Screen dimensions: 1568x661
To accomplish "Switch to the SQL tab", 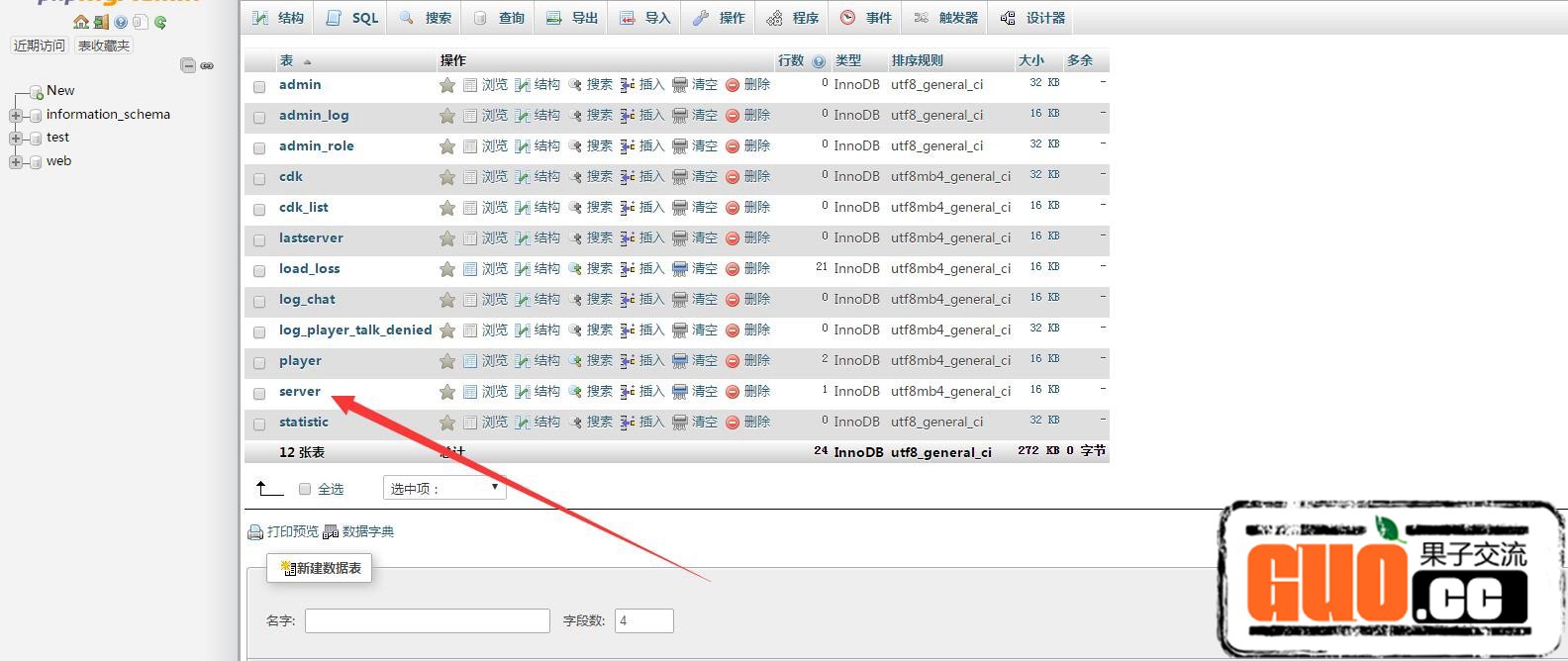I will pyautogui.click(x=352, y=18).
